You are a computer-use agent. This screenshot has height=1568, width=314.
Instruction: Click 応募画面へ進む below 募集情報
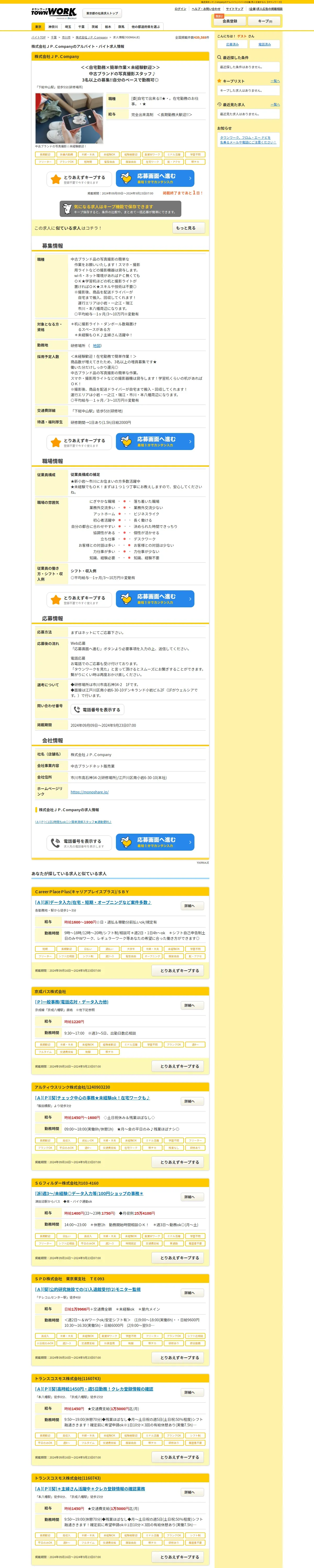pos(155,441)
